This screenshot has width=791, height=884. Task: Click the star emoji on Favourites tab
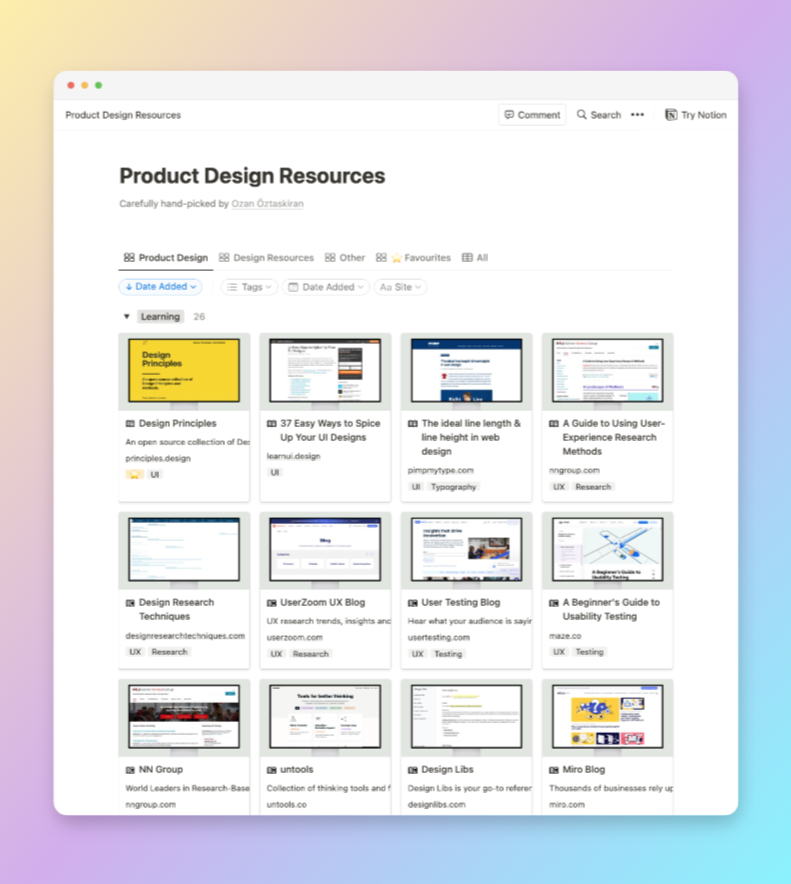(396, 258)
